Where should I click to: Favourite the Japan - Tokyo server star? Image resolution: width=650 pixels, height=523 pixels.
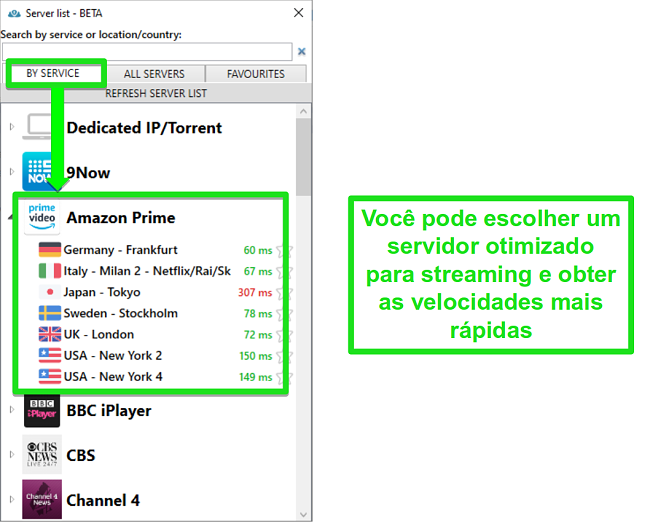click(284, 293)
